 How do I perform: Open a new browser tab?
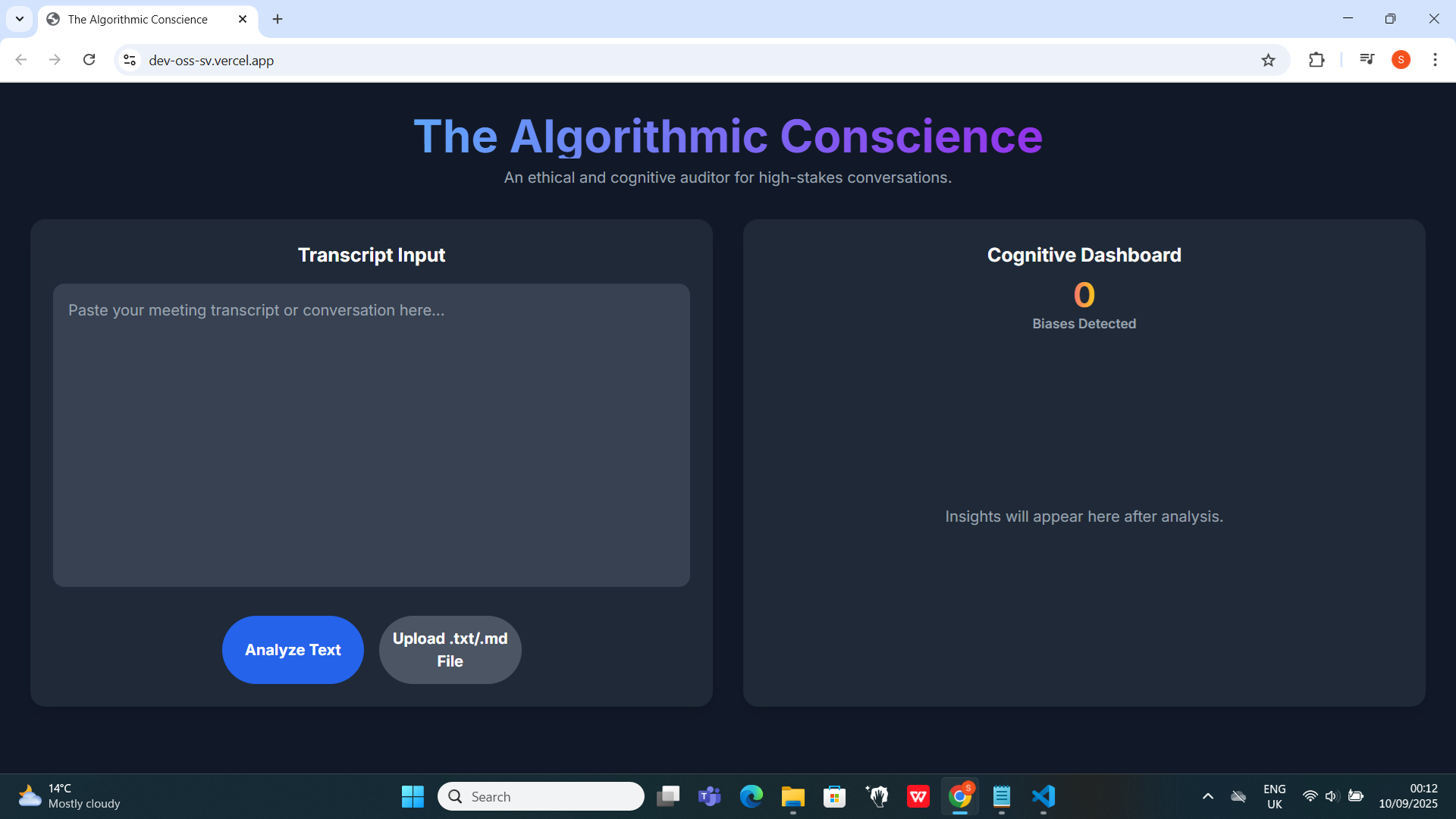(278, 19)
